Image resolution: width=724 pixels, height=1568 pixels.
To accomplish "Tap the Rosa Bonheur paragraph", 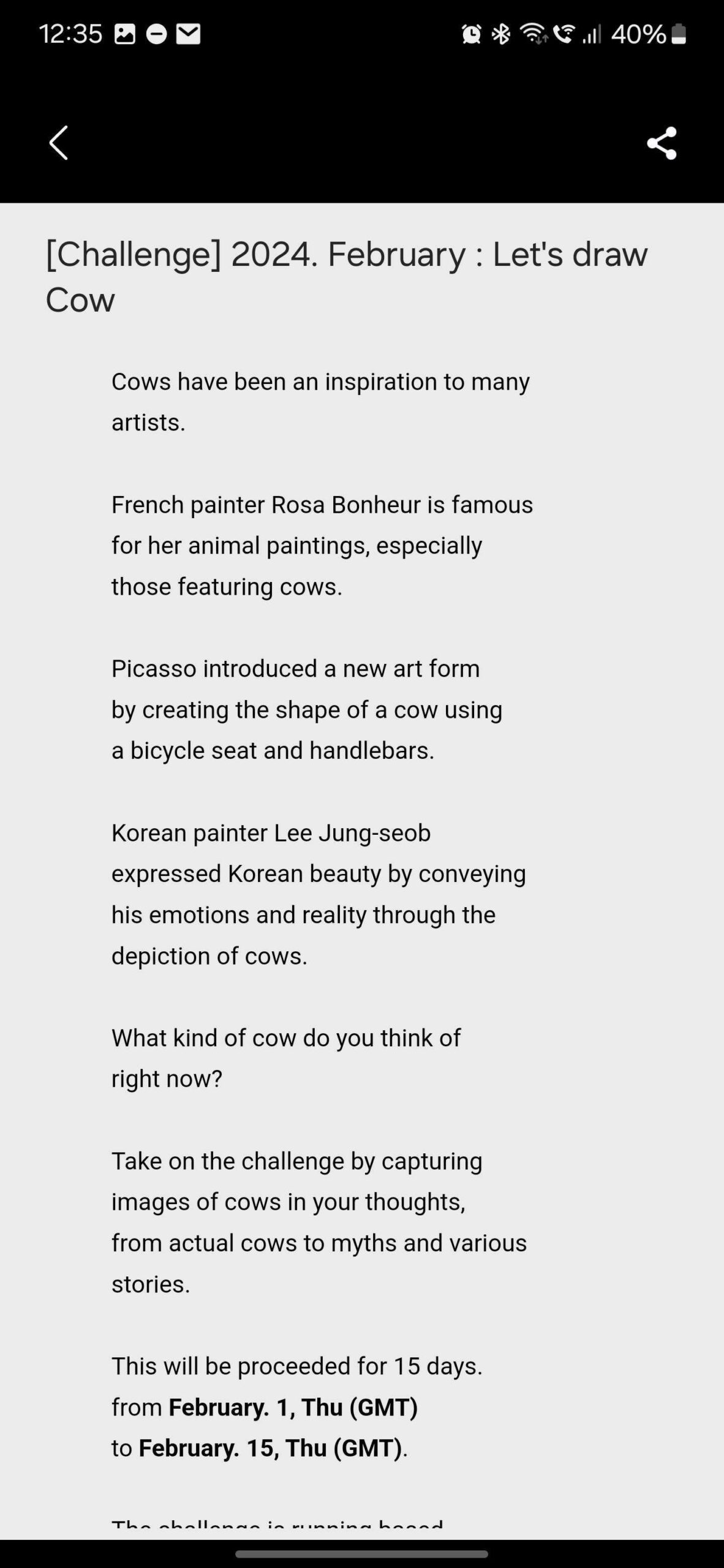I will (x=322, y=545).
